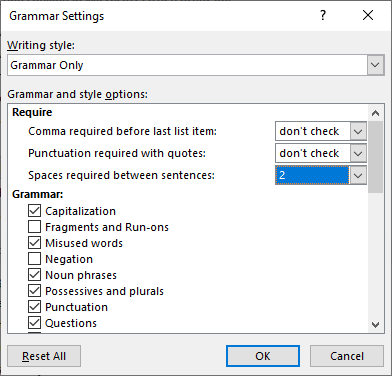The width and height of the screenshot is (392, 376).
Task: Click the Reset All button
Action: pyautogui.click(x=44, y=356)
